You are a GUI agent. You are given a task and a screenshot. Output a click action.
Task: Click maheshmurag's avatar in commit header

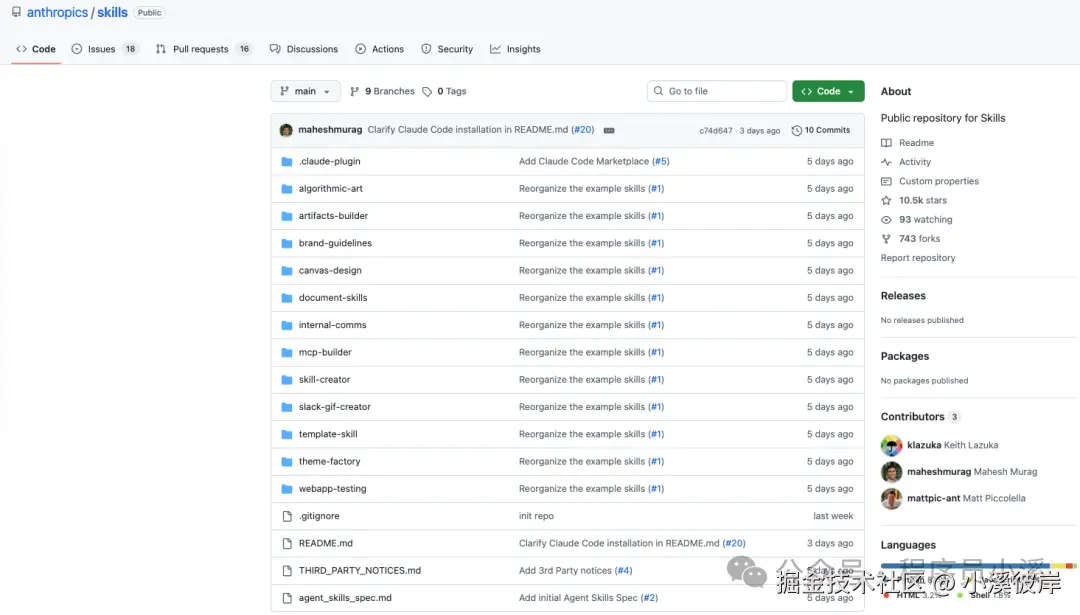[286, 130]
